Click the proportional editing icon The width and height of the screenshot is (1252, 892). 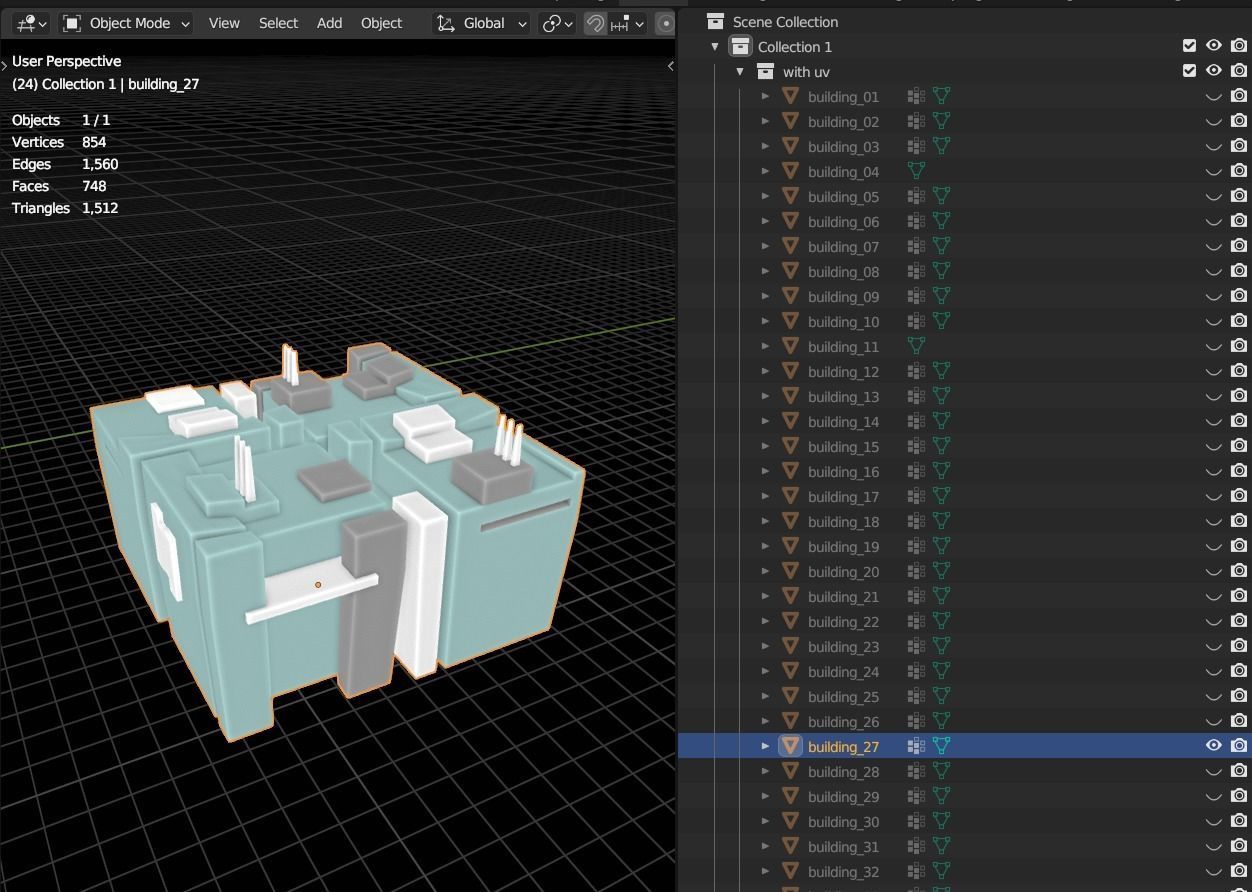(x=666, y=23)
